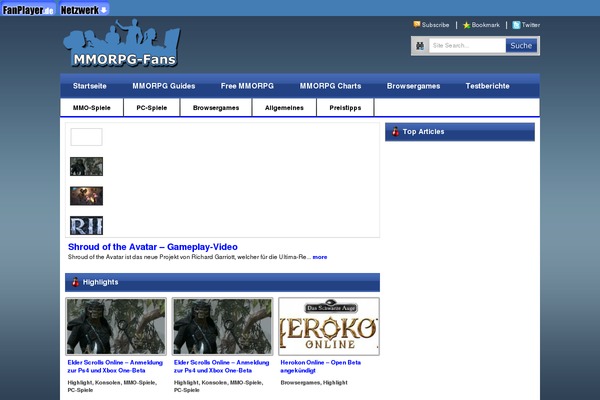Screen dimensions: 600x400
Task: Click the Top Articles panel header
Action: pyautogui.click(x=460, y=132)
